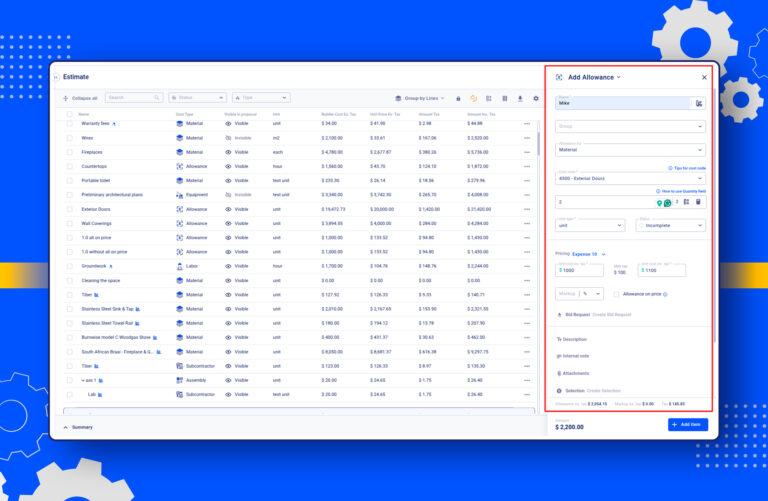The height and width of the screenshot is (501, 768).
Task: Click the catalog icon beside the Name field
Action: 699,103
